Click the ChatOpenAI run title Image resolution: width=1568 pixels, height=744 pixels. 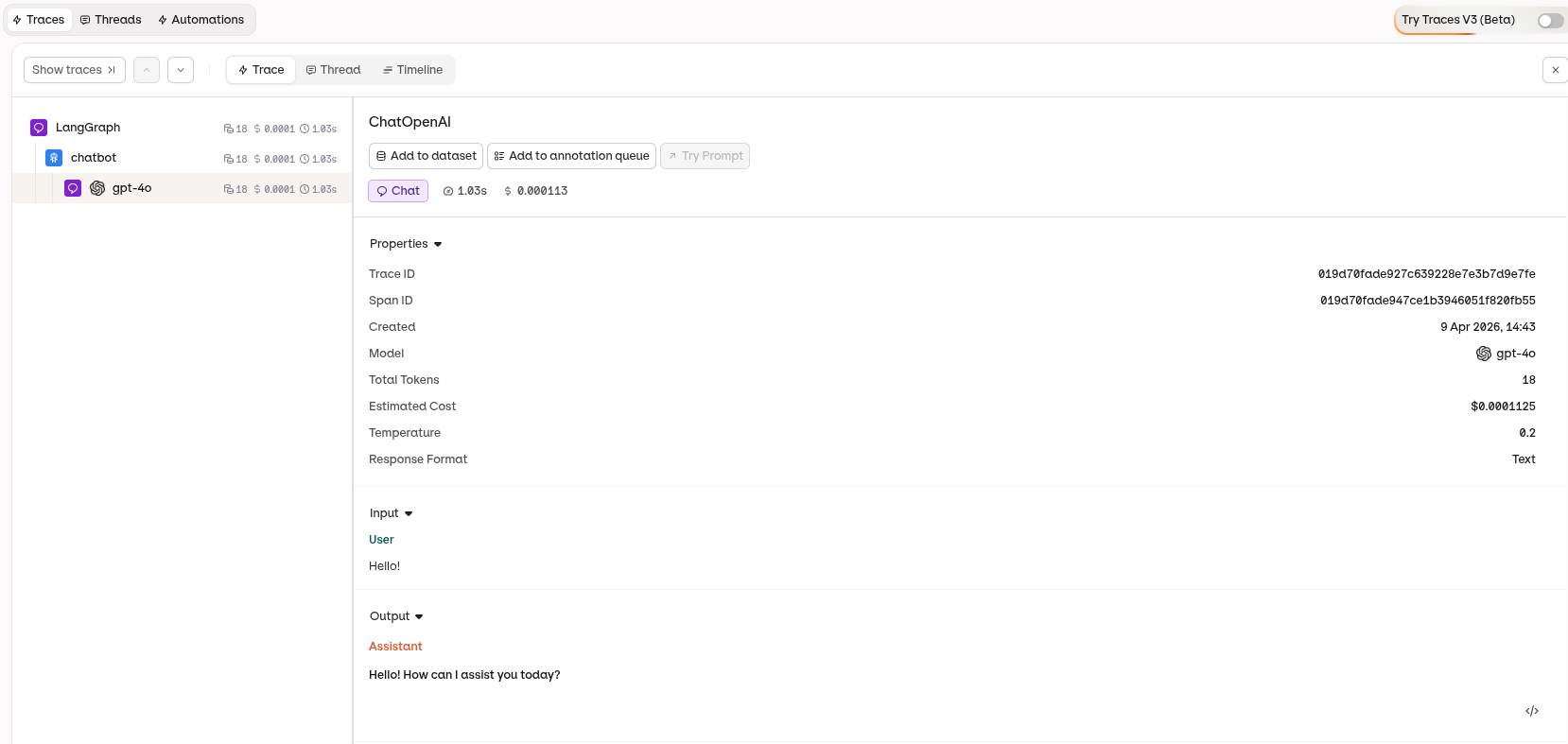pyautogui.click(x=409, y=122)
